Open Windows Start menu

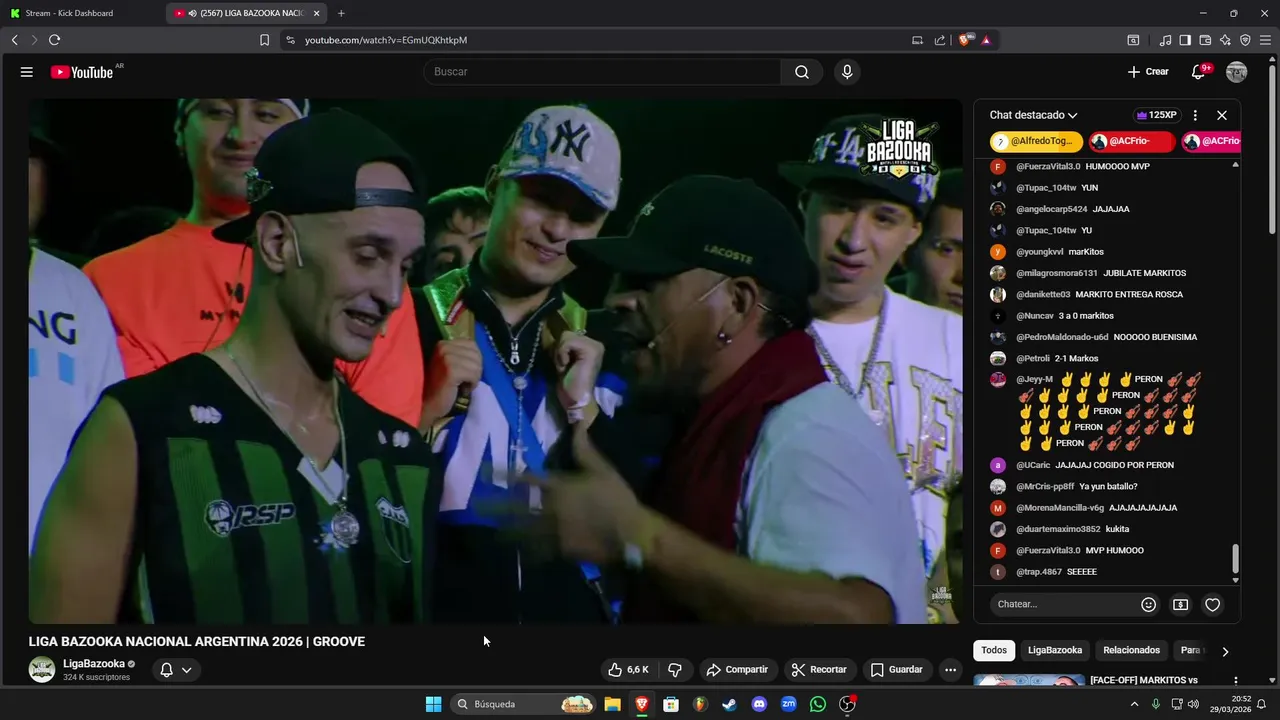pos(433,704)
